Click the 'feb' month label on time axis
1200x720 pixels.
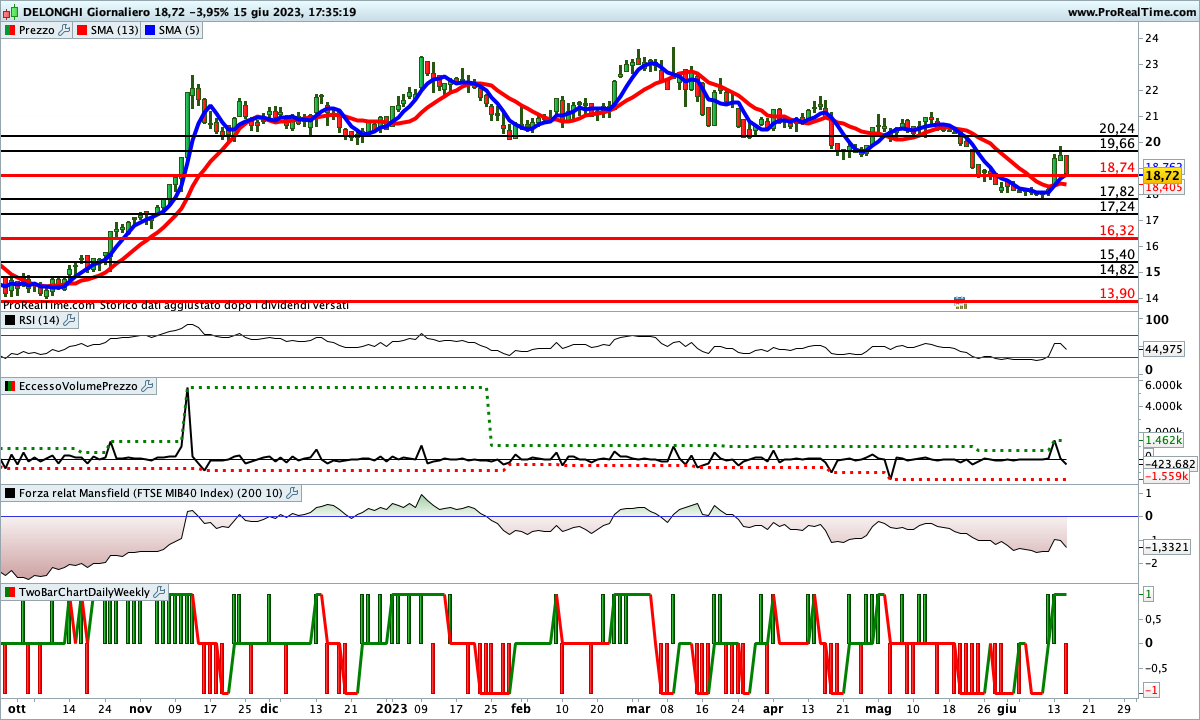[x=520, y=708]
